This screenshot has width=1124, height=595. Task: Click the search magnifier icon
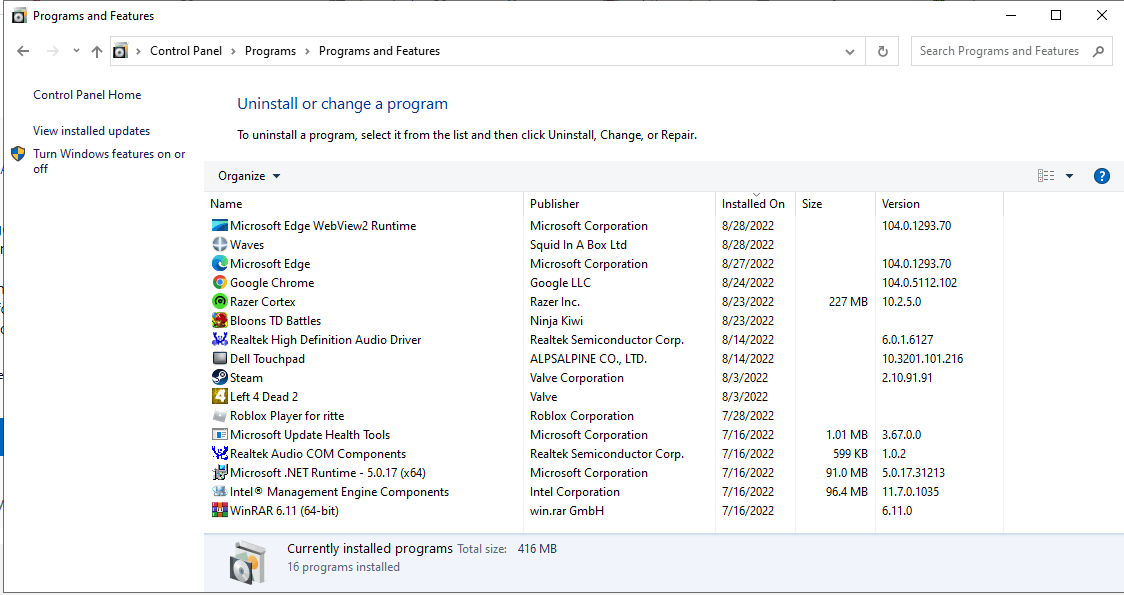(1097, 51)
